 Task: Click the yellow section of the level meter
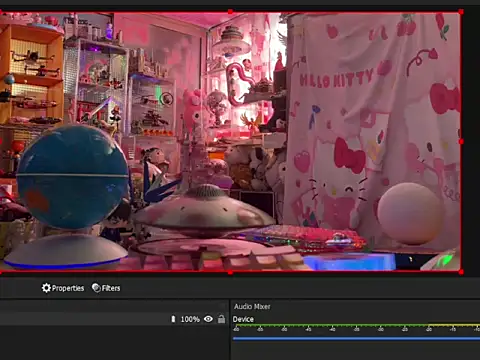(x=454, y=325)
